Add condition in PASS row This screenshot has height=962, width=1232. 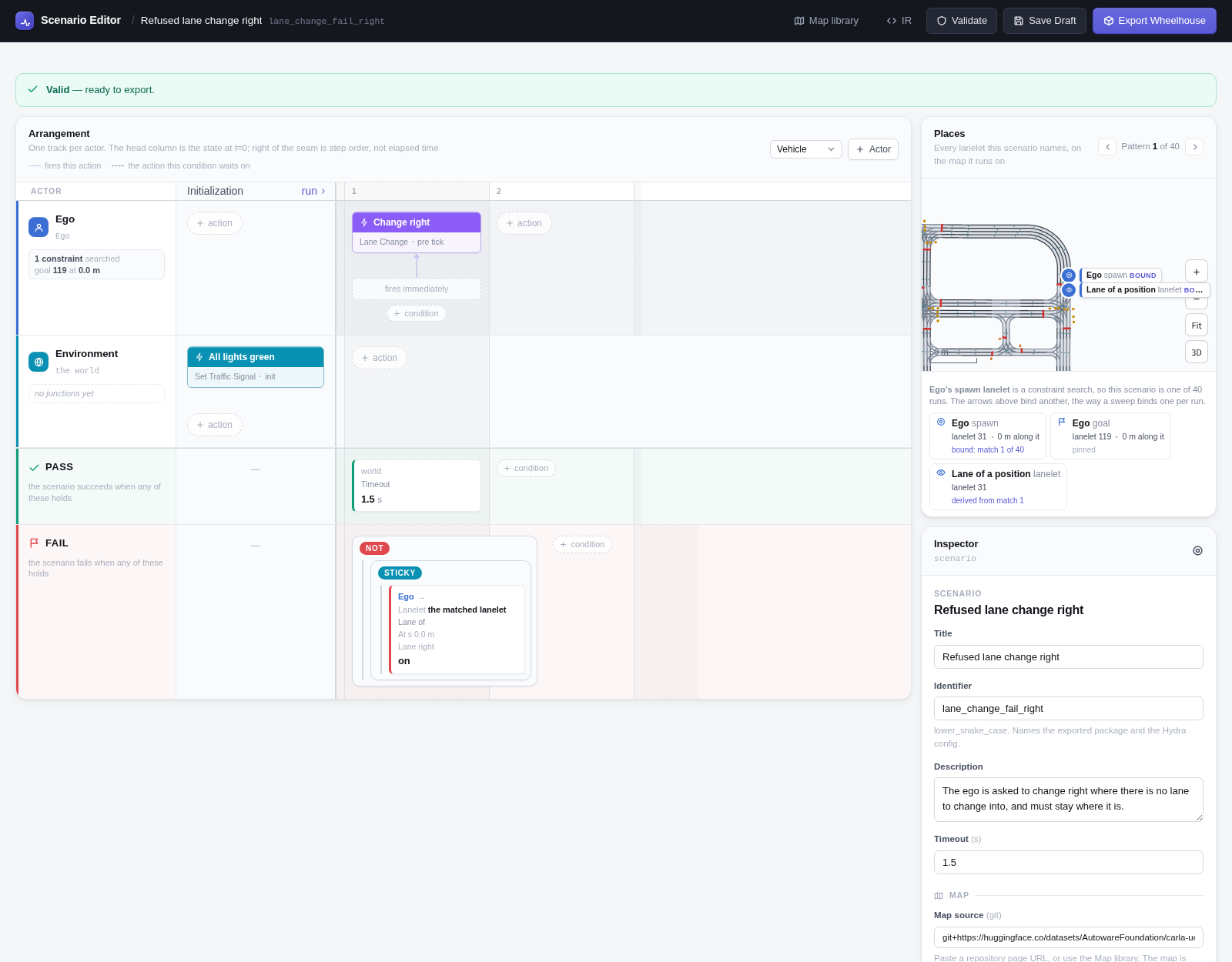coord(526,468)
